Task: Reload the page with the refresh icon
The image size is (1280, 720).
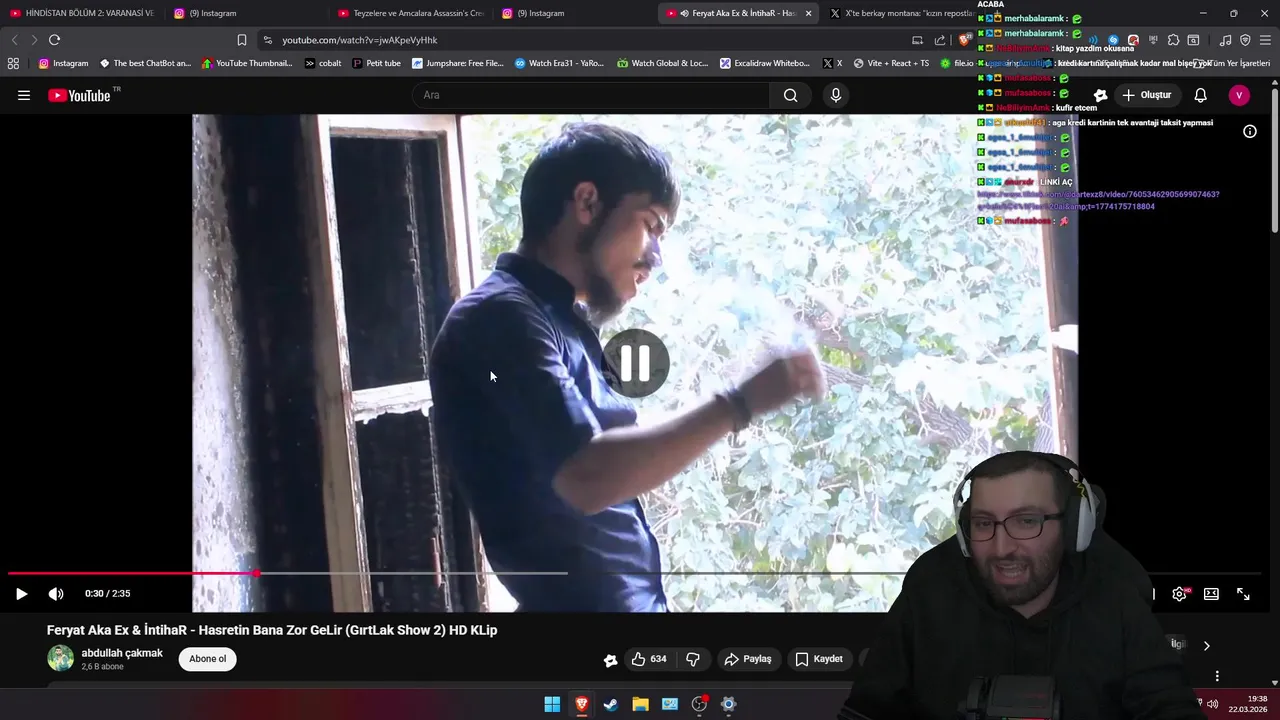Action: (x=54, y=40)
